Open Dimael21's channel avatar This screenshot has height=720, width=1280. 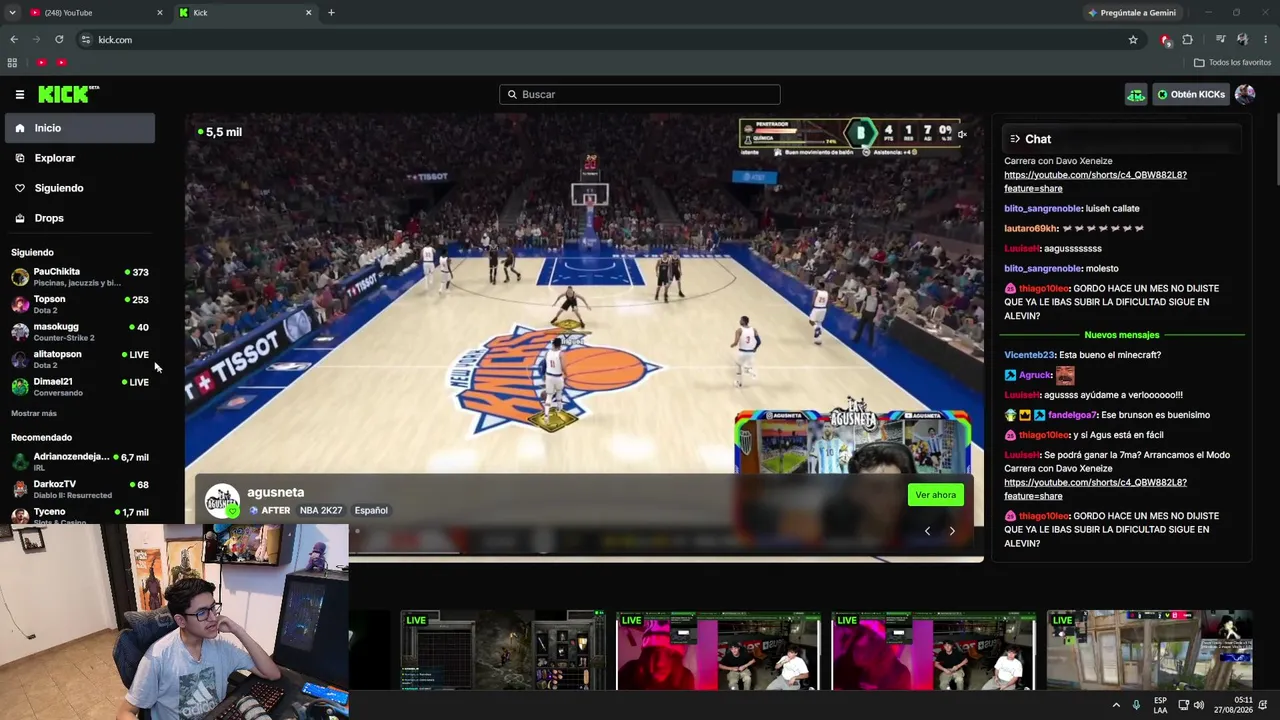coord(20,387)
